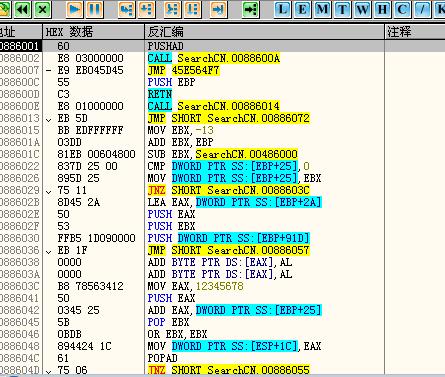Select the LEA EAX,[EBP+2A] instruction
Screen dimensions: 445x377
pos(235,202)
